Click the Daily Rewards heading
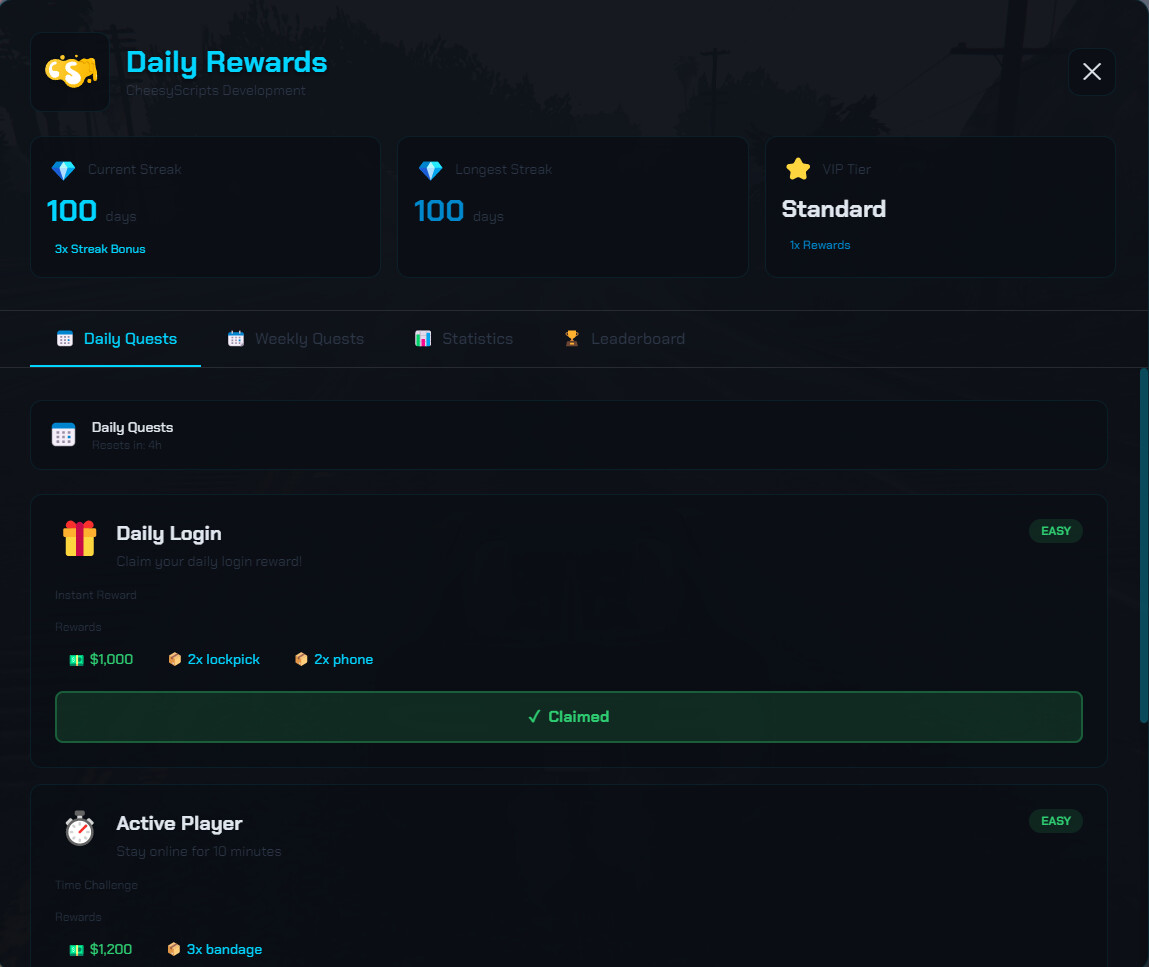Screen dimensions: 1149x967 [226, 62]
